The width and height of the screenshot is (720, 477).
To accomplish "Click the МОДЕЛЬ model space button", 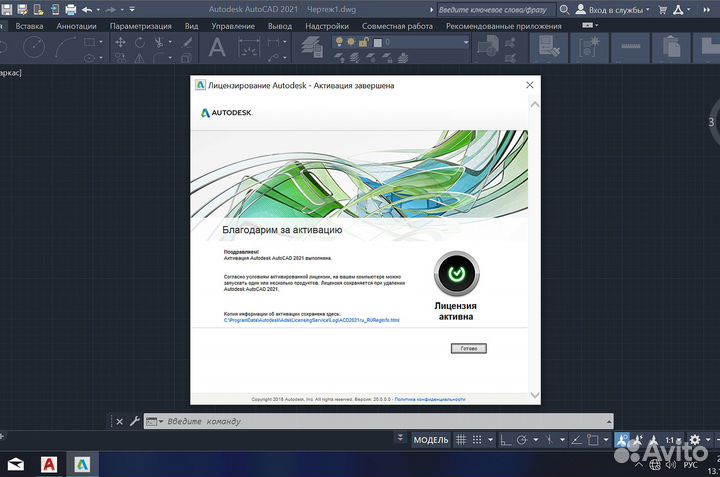I will click(431, 440).
